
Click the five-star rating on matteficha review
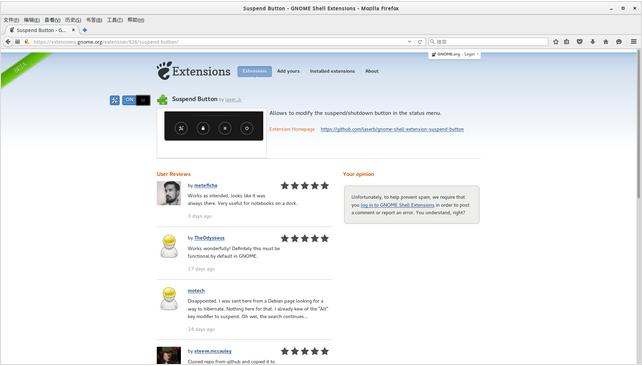(305, 185)
